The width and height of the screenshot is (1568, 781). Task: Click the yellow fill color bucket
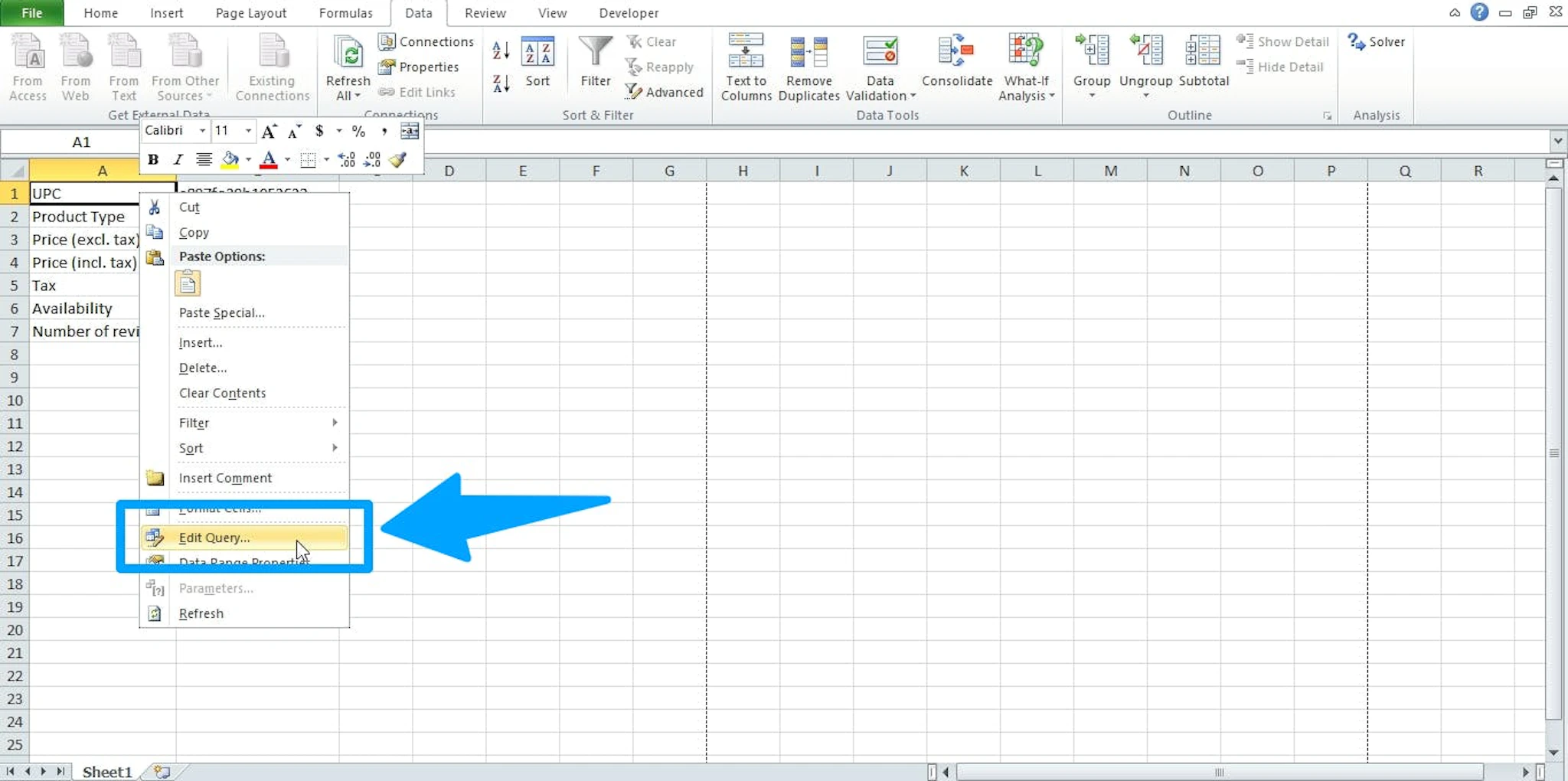[x=230, y=159]
